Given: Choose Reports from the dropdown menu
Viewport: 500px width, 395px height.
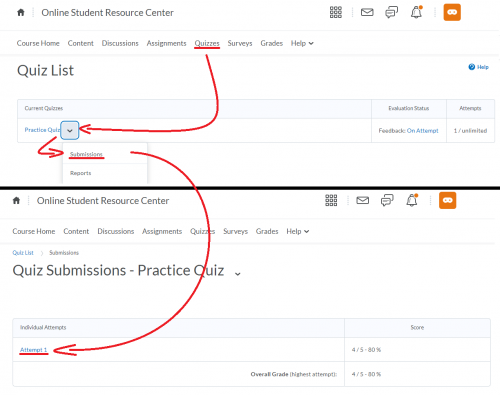Looking at the screenshot, I should [x=80, y=173].
